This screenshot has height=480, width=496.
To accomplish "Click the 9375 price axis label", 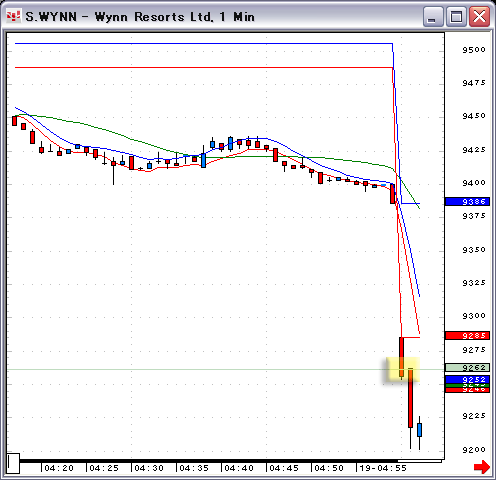I will tap(474, 216).
